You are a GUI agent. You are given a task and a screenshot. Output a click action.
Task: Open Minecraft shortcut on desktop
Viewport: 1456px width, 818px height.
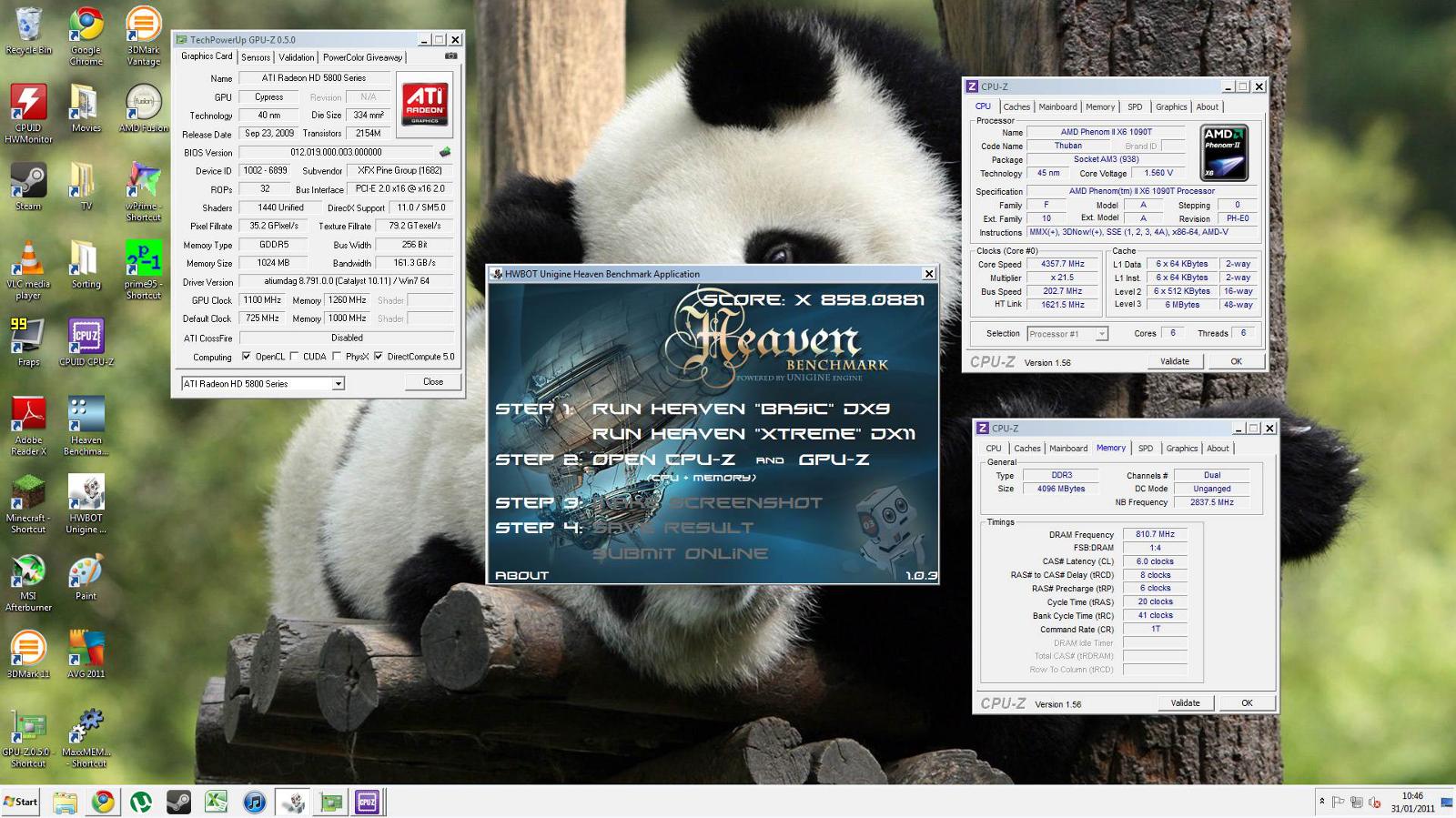(28, 504)
